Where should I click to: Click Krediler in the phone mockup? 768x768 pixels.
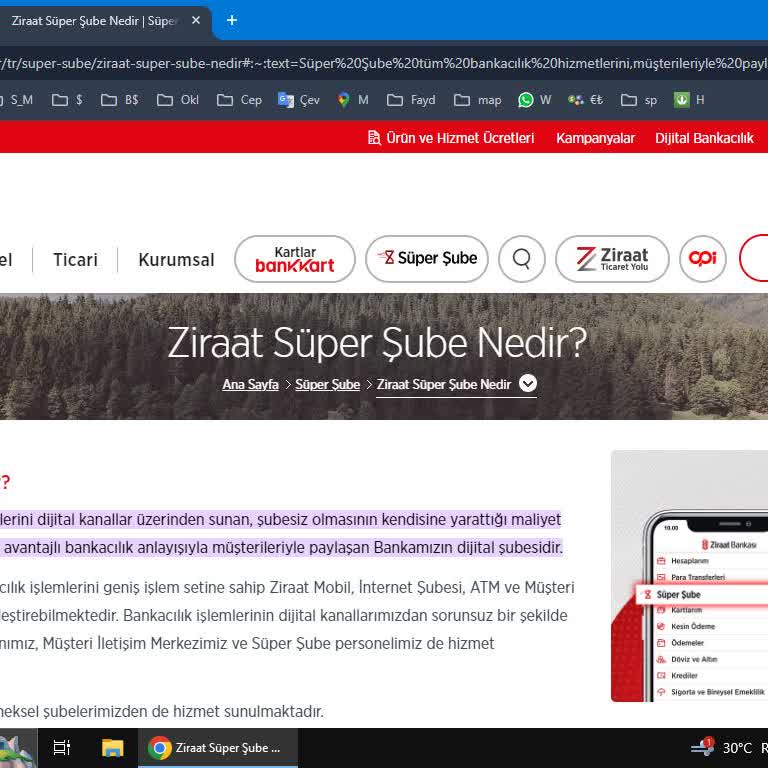[x=684, y=675]
